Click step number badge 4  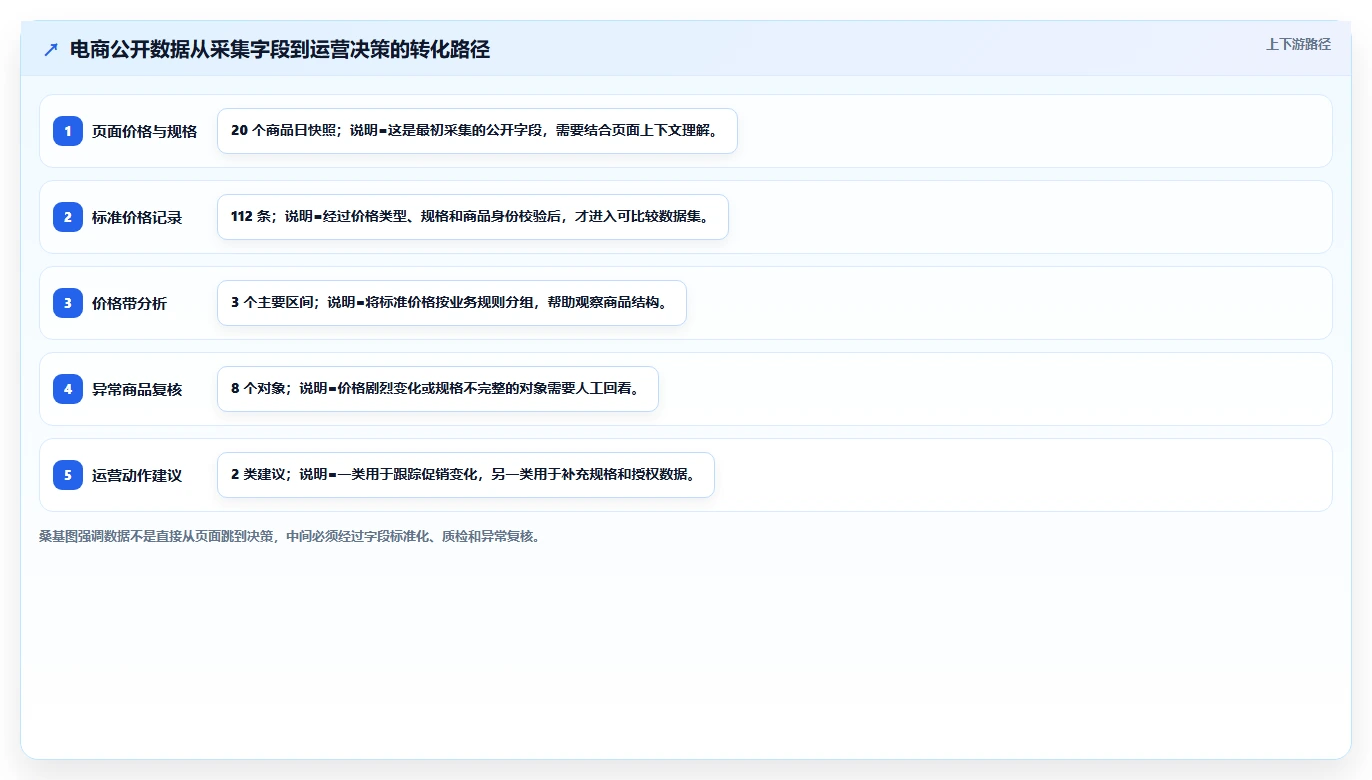(68, 389)
